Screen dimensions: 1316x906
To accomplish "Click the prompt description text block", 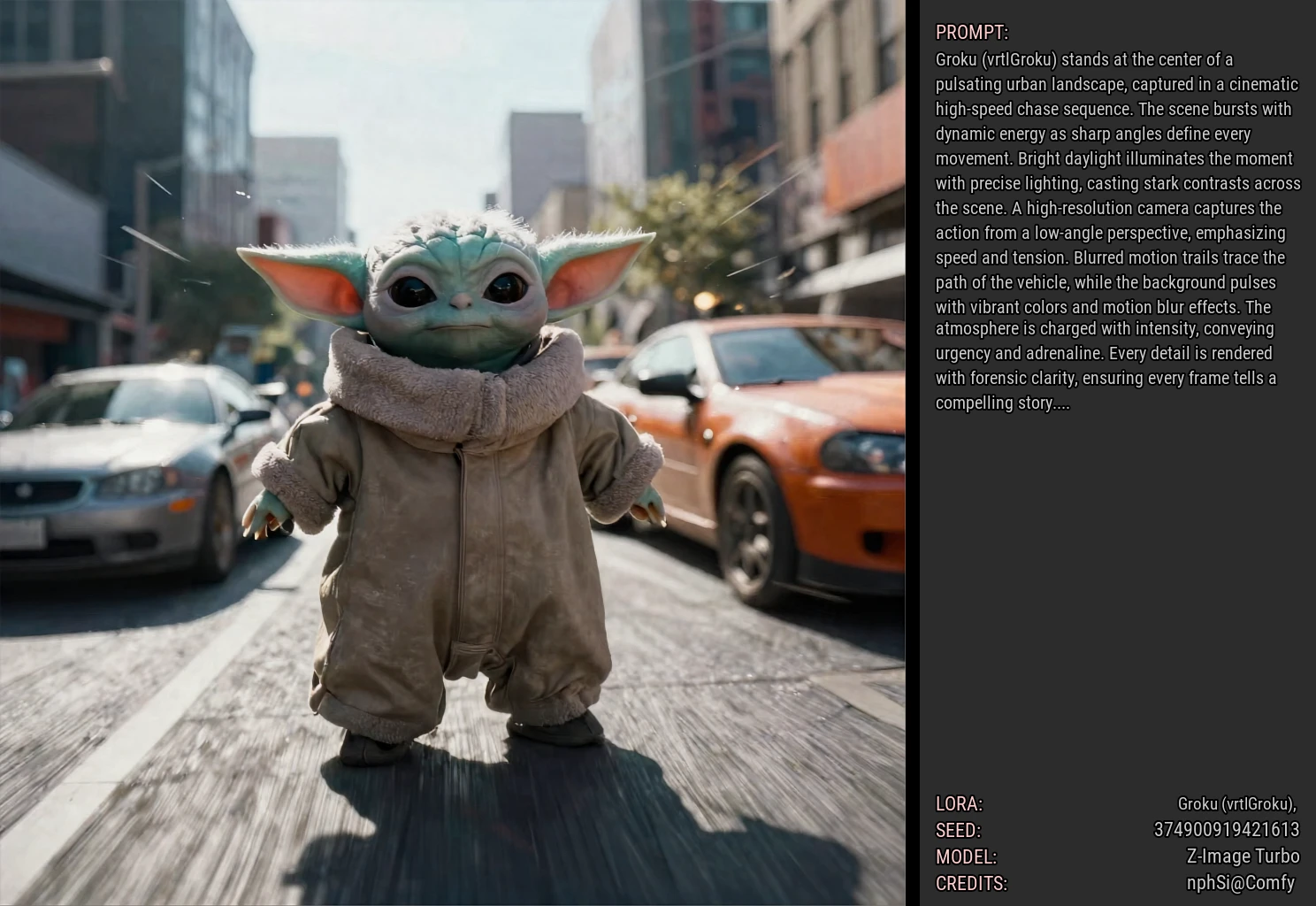I will tap(1117, 231).
